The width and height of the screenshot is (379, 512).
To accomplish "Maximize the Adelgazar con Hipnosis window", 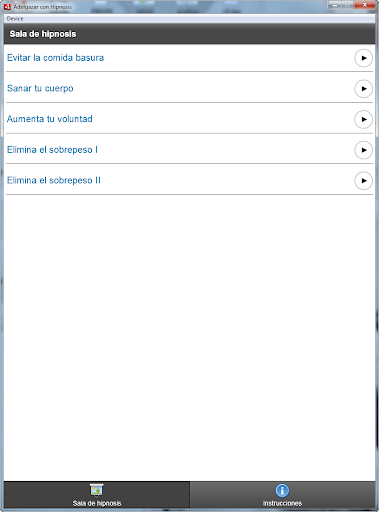I will point(347,5).
